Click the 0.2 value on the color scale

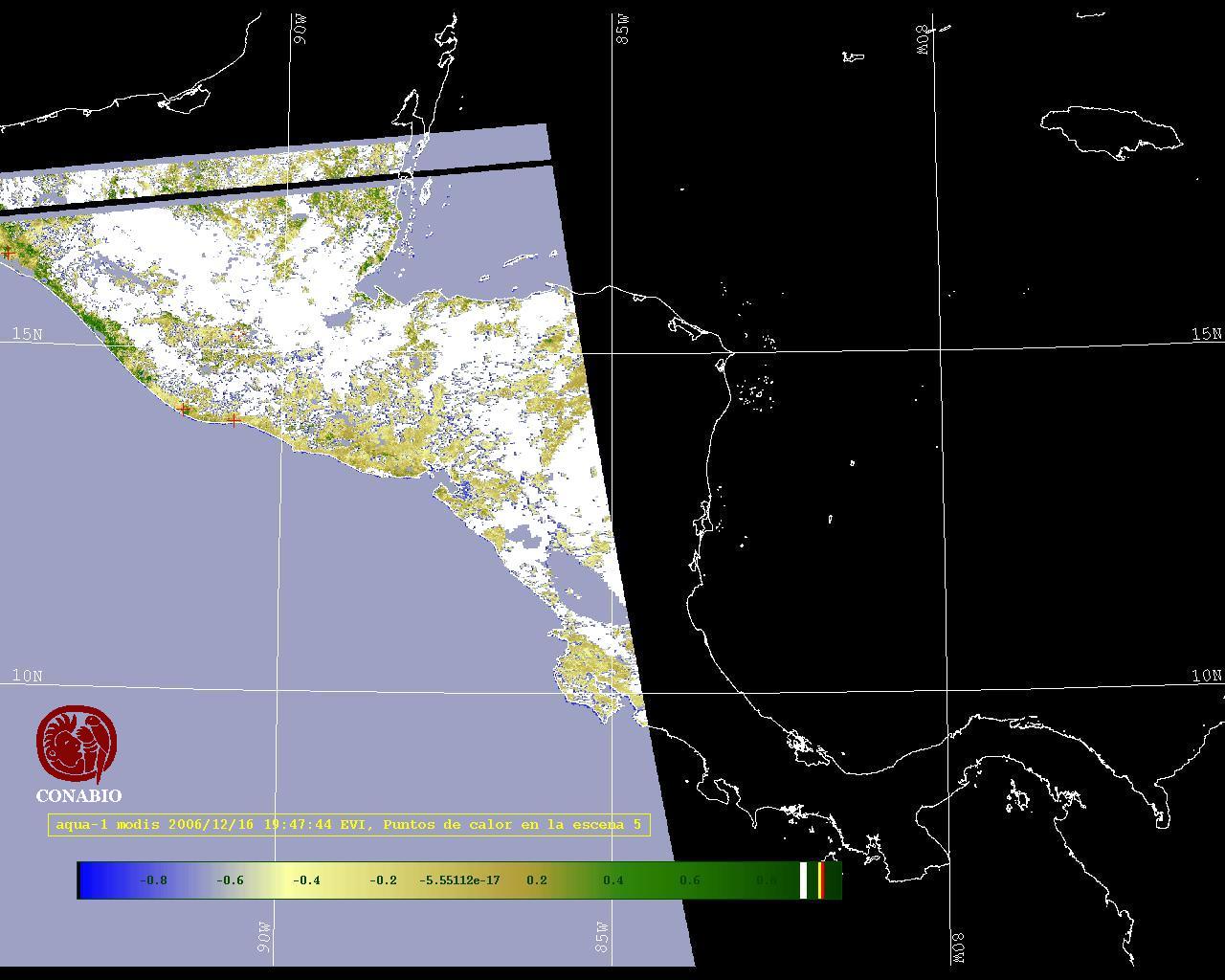coord(537,880)
